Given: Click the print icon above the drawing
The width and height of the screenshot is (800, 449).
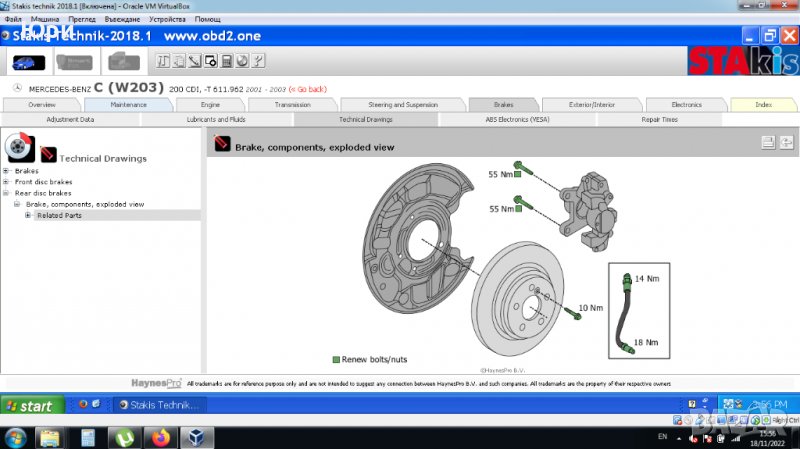Looking at the screenshot, I should 768,142.
